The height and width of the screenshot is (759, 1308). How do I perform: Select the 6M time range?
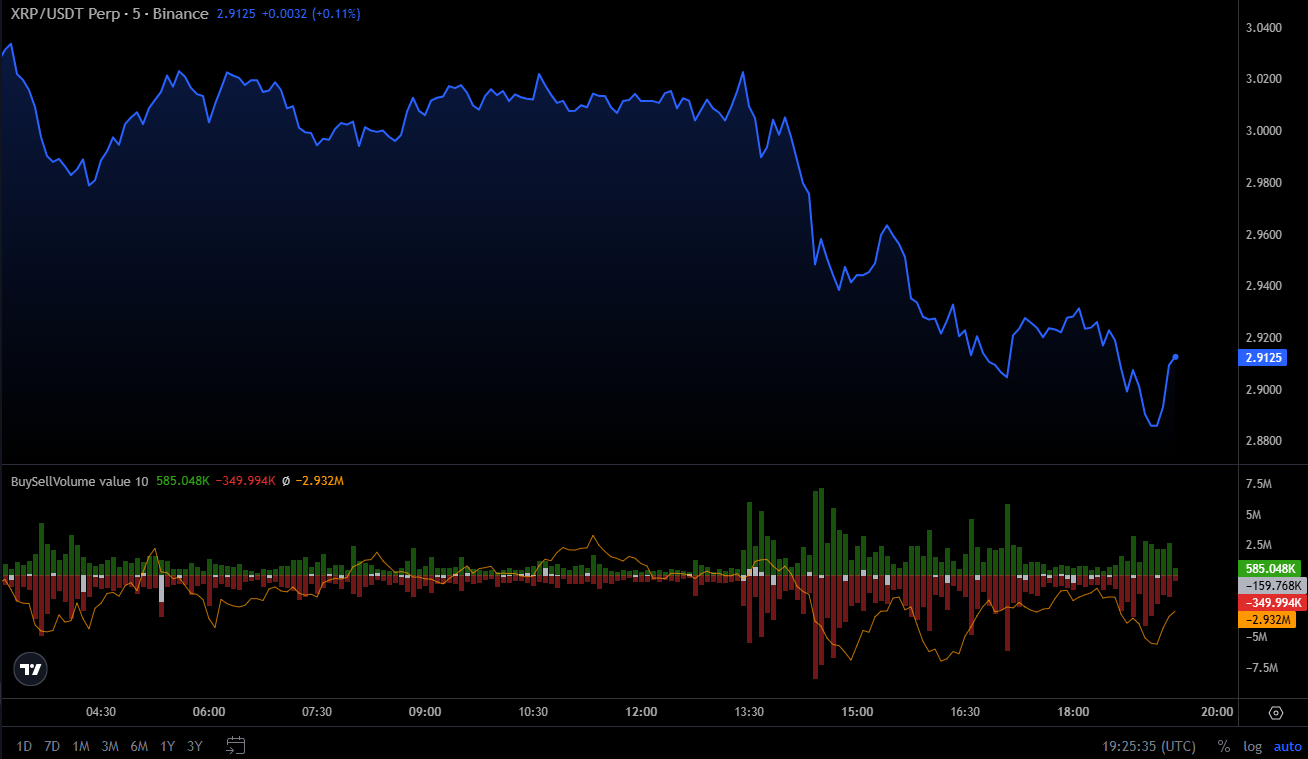(139, 746)
